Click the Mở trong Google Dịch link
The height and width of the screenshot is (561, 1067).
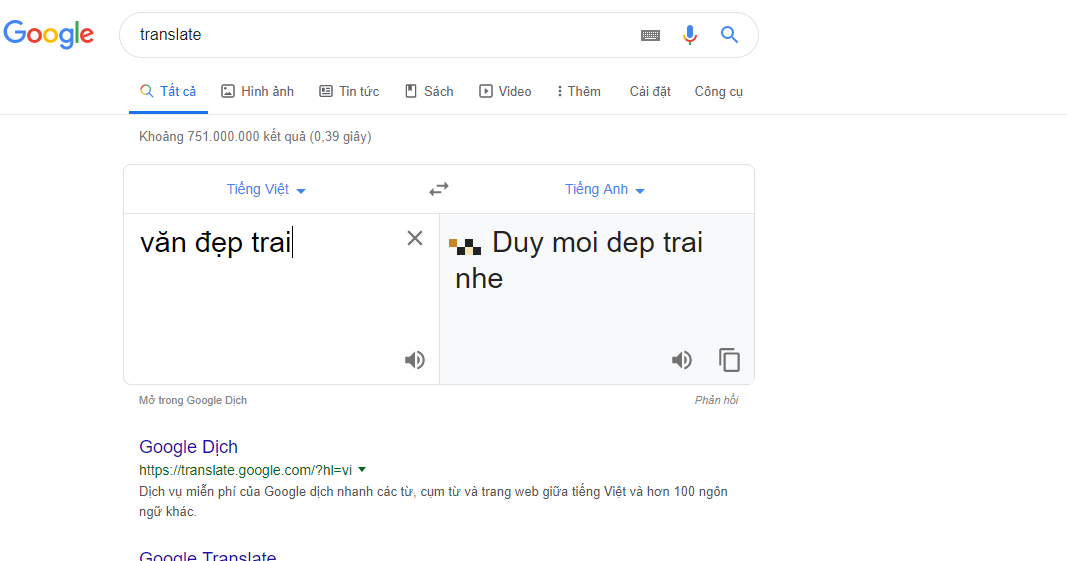coord(193,400)
